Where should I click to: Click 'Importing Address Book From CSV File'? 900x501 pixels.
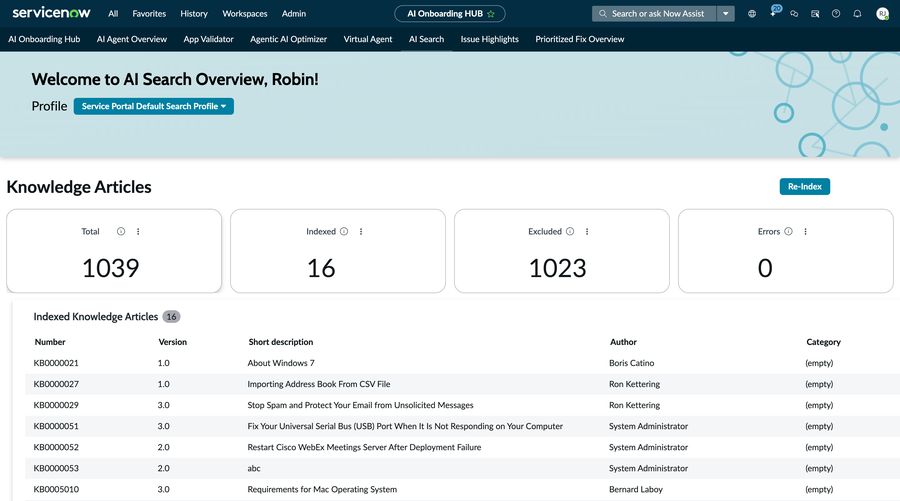coord(319,384)
